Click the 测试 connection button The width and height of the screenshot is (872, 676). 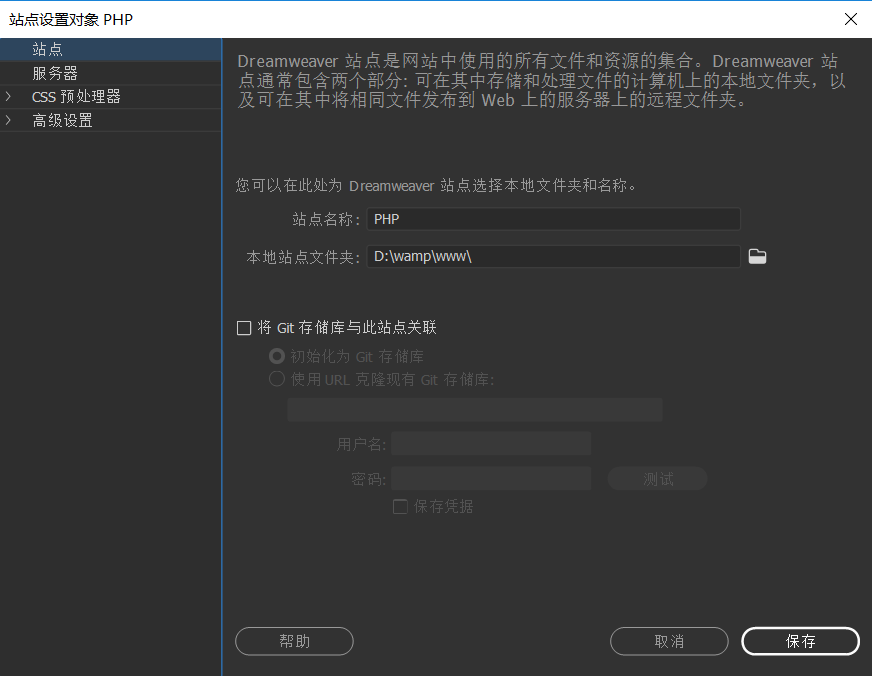tap(657, 478)
